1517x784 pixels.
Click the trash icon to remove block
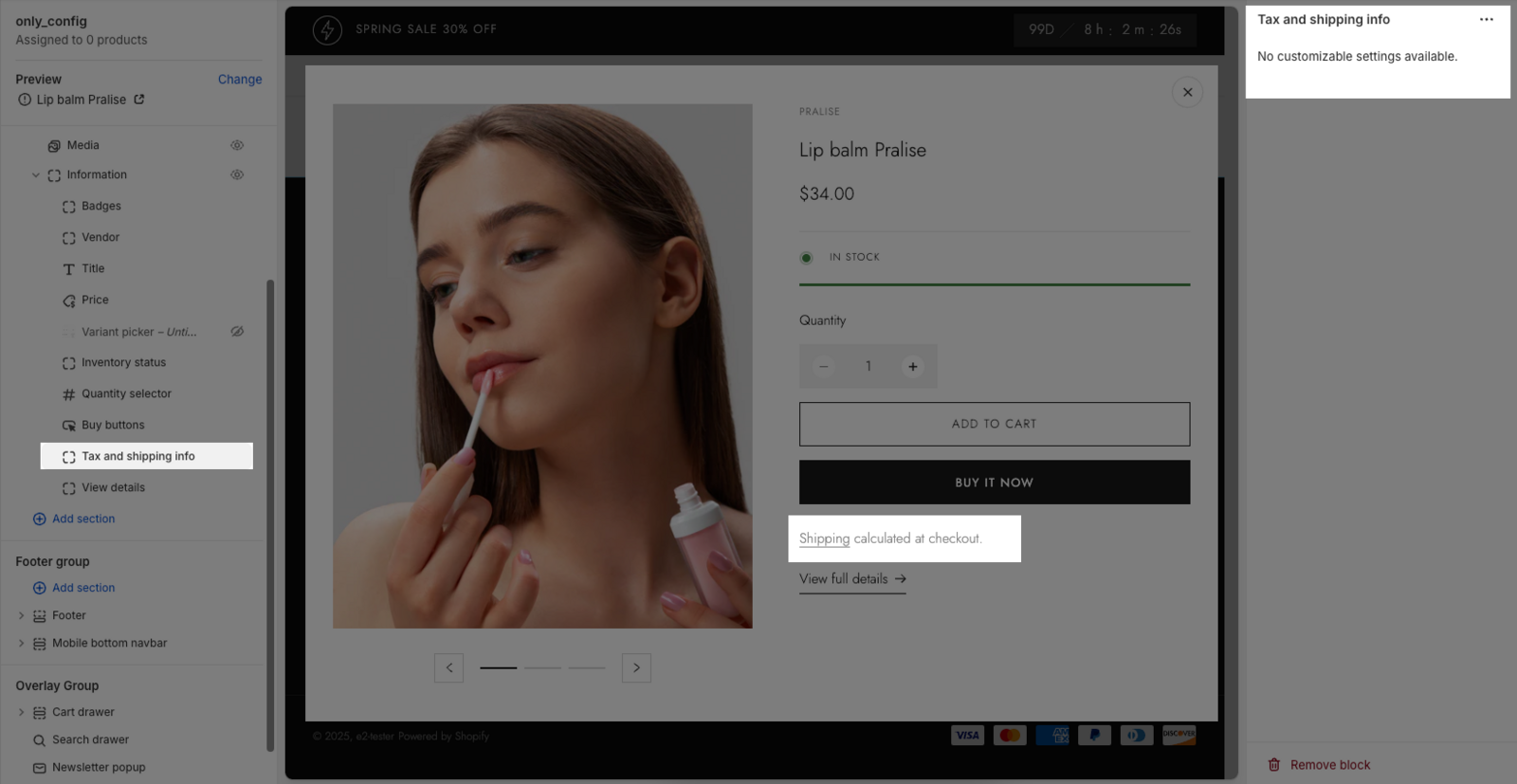[1274, 765]
